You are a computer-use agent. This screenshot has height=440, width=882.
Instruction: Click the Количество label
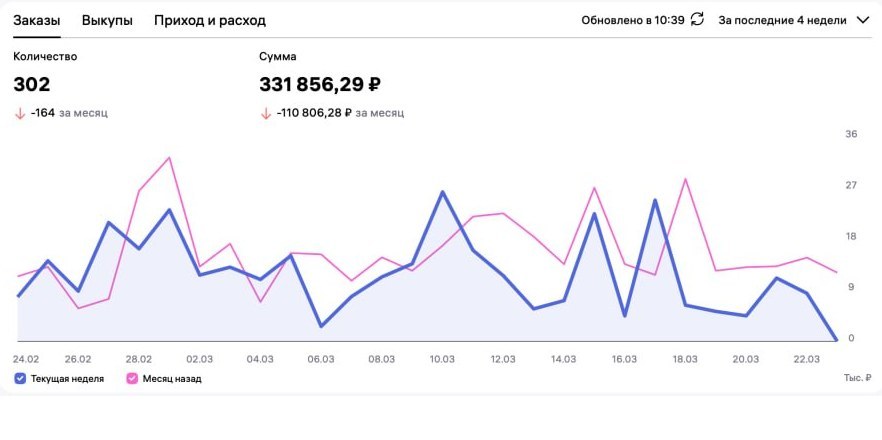coord(45,56)
